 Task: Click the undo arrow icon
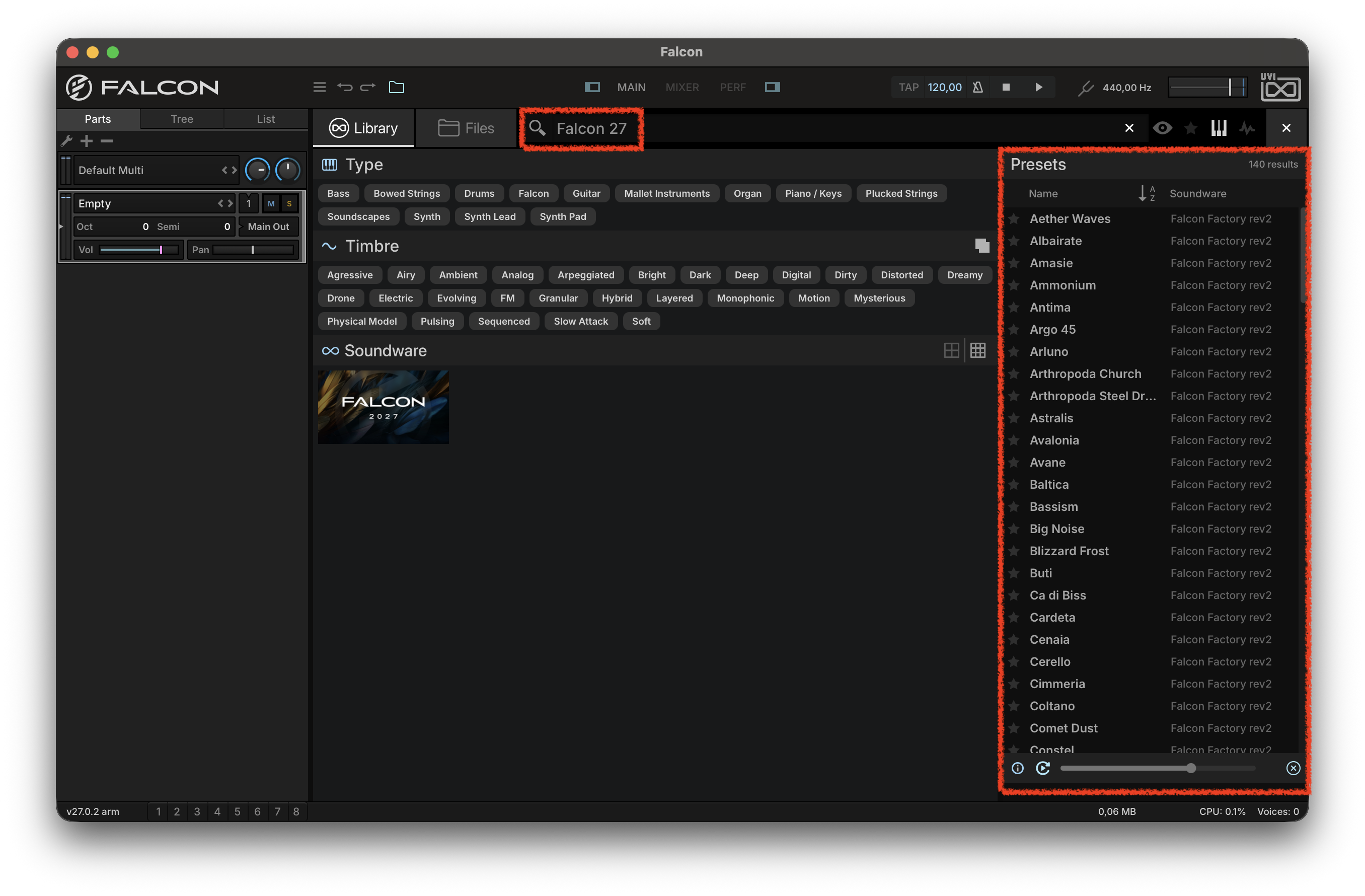(345, 87)
